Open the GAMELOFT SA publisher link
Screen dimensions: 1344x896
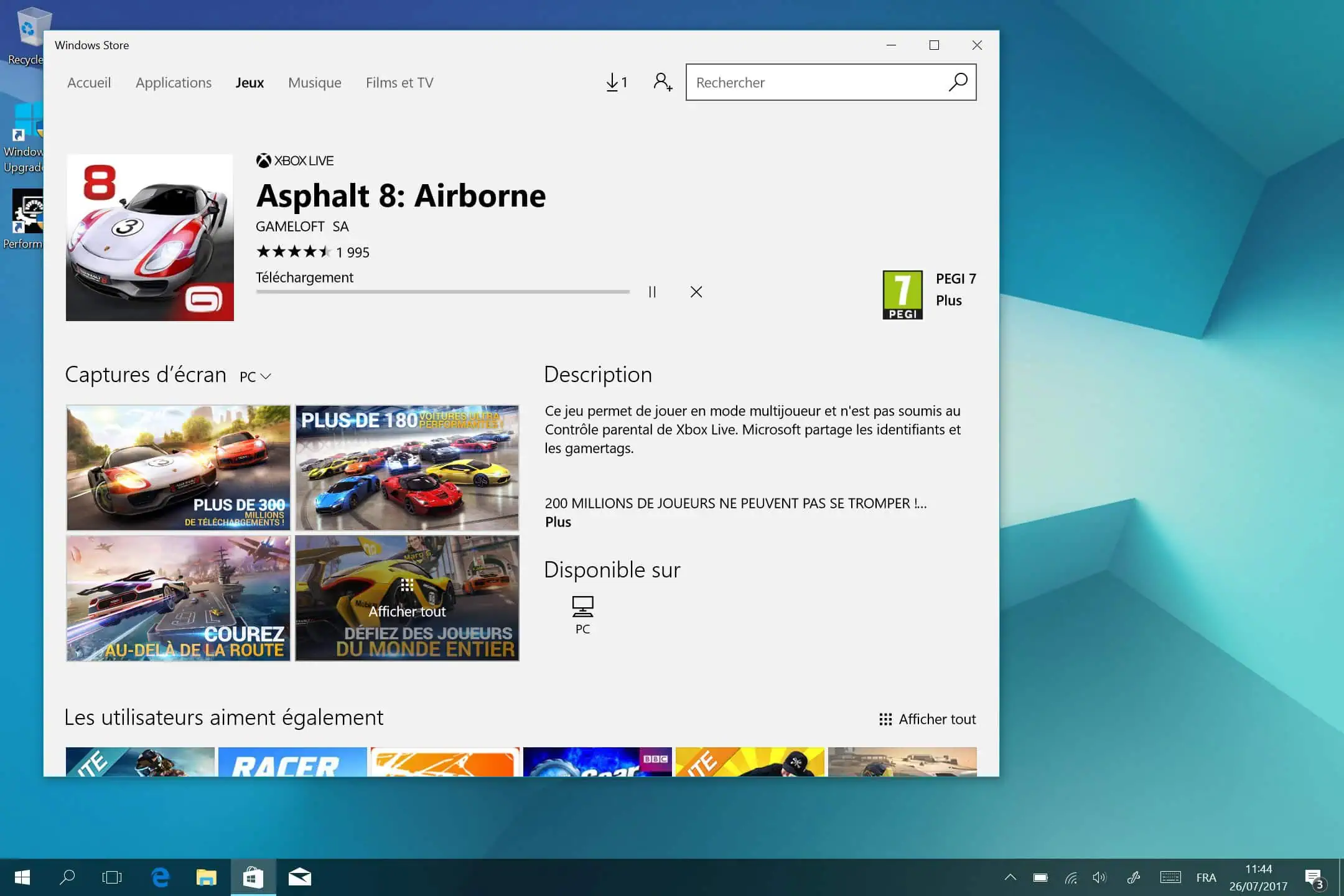click(302, 226)
